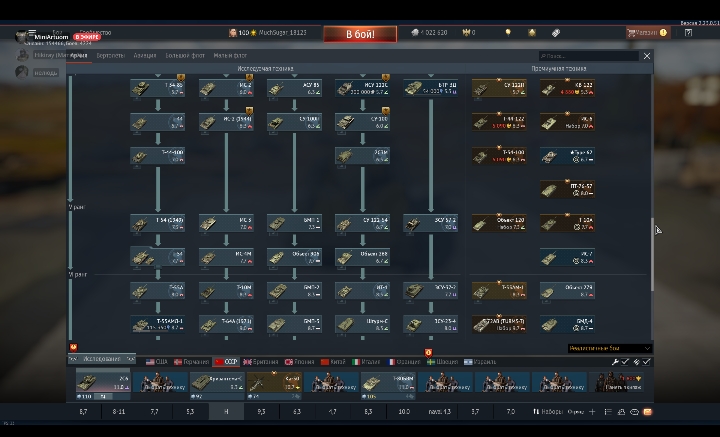720x437 pixels.
Task: Switch to the Авиация tab
Action: 145,56
